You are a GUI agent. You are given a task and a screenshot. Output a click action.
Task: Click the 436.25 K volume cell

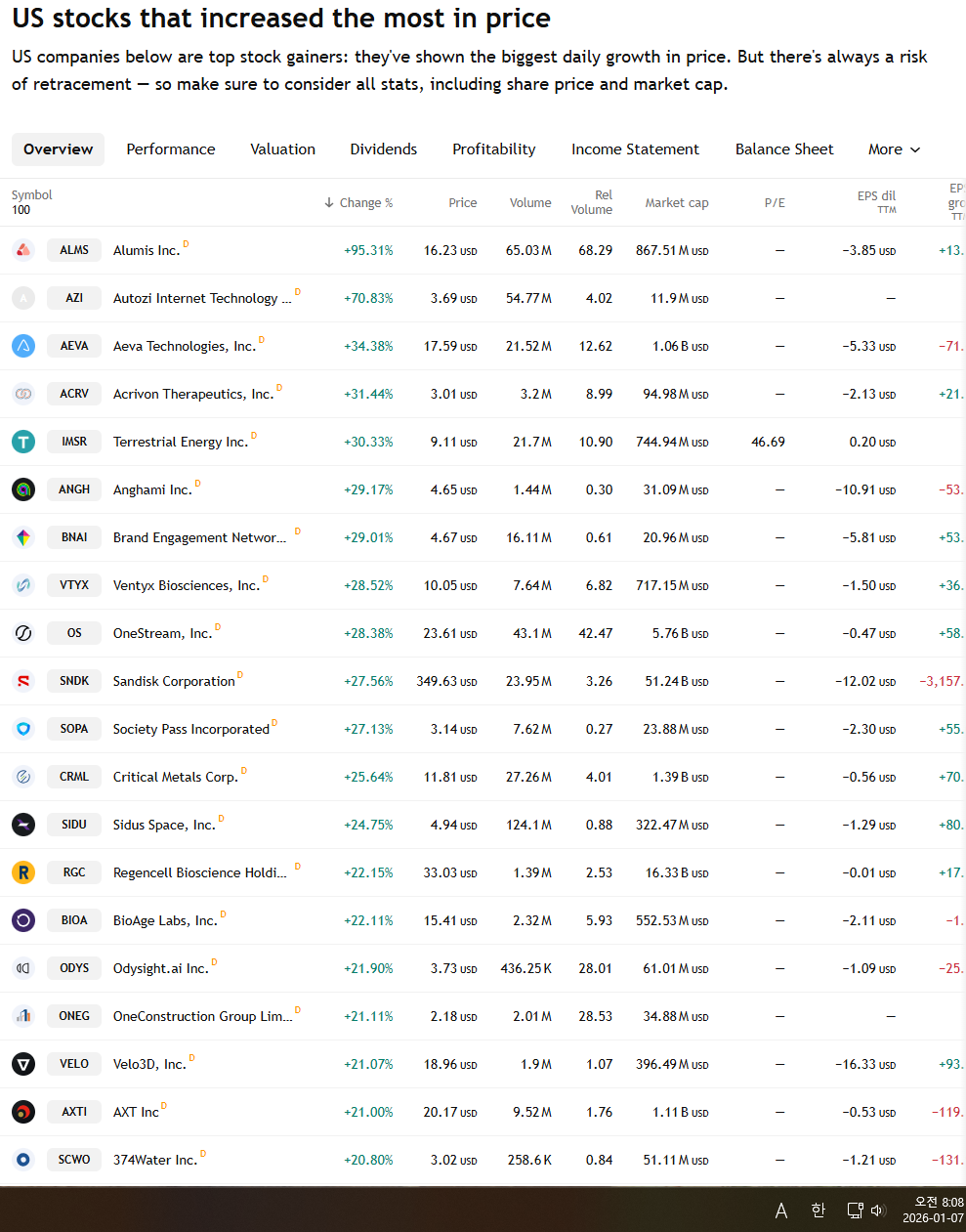point(525,969)
